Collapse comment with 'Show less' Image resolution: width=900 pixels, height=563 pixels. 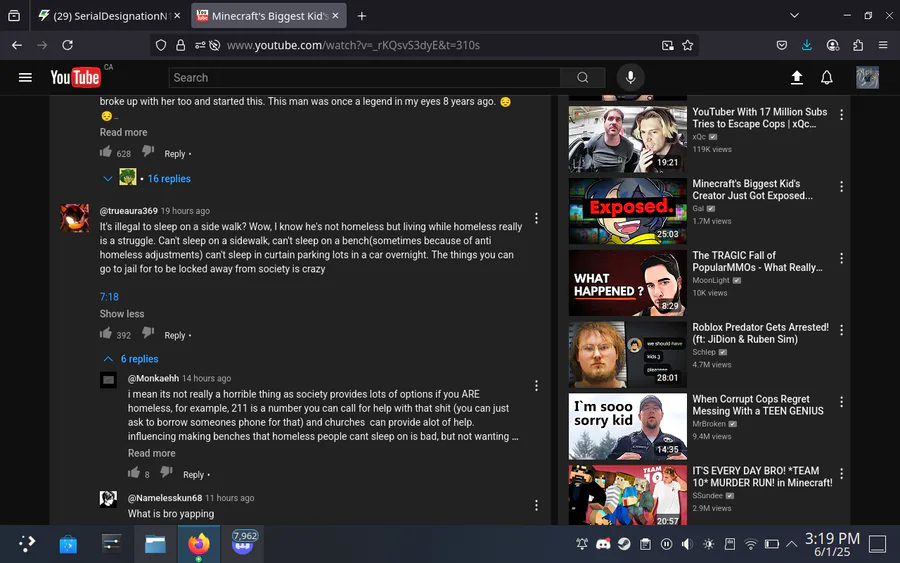tap(122, 314)
